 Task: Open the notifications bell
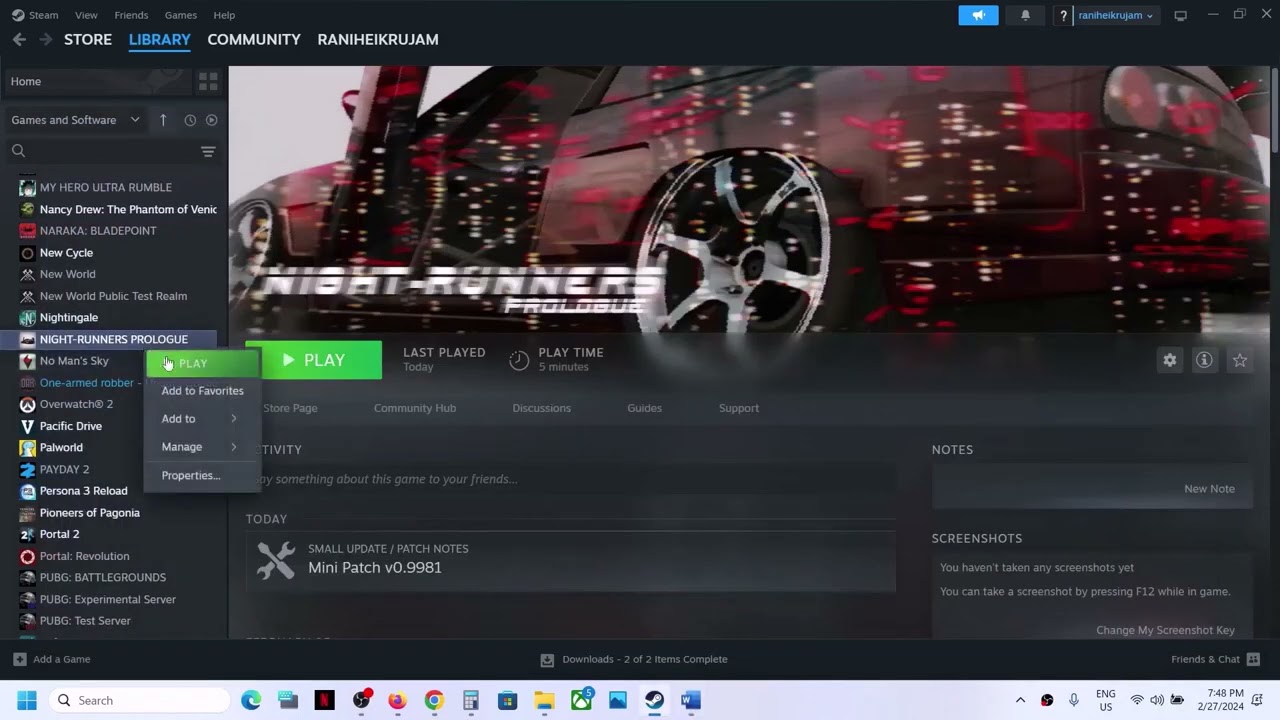pos(1025,15)
